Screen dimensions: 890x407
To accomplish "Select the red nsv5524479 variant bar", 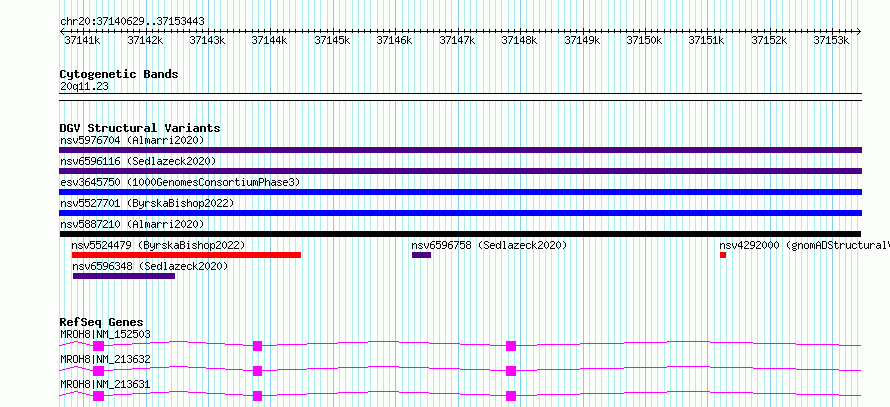I will [186, 255].
